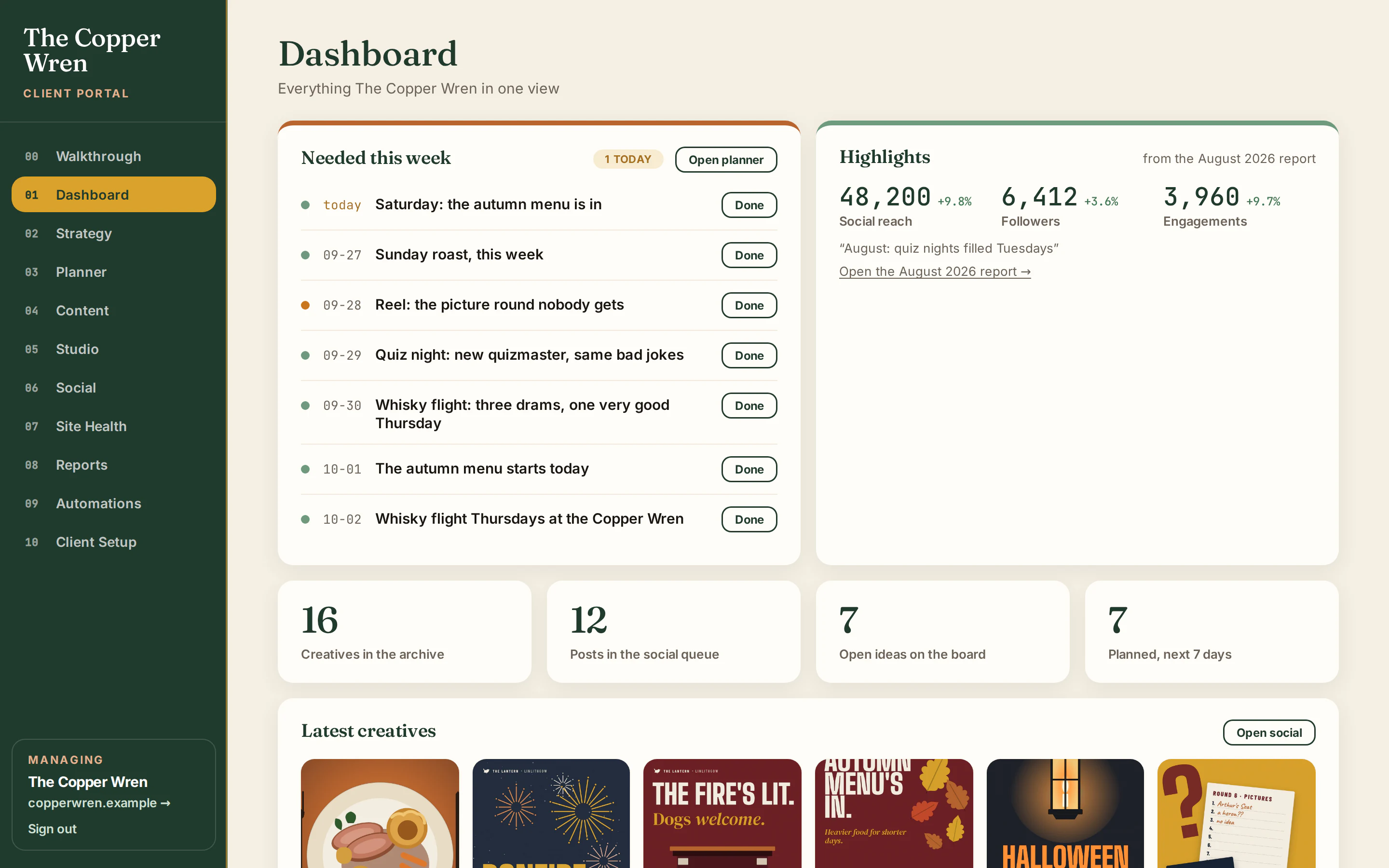
Task: Click the 48,200 Social reach figure
Action: pos(885,197)
